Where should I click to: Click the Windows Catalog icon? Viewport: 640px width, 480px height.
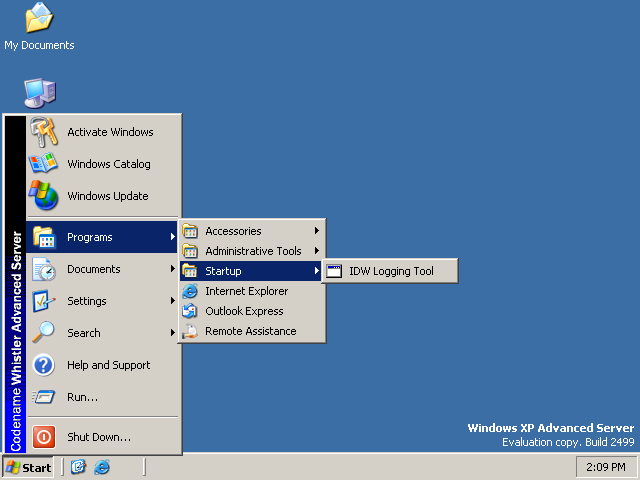coord(44,164)
